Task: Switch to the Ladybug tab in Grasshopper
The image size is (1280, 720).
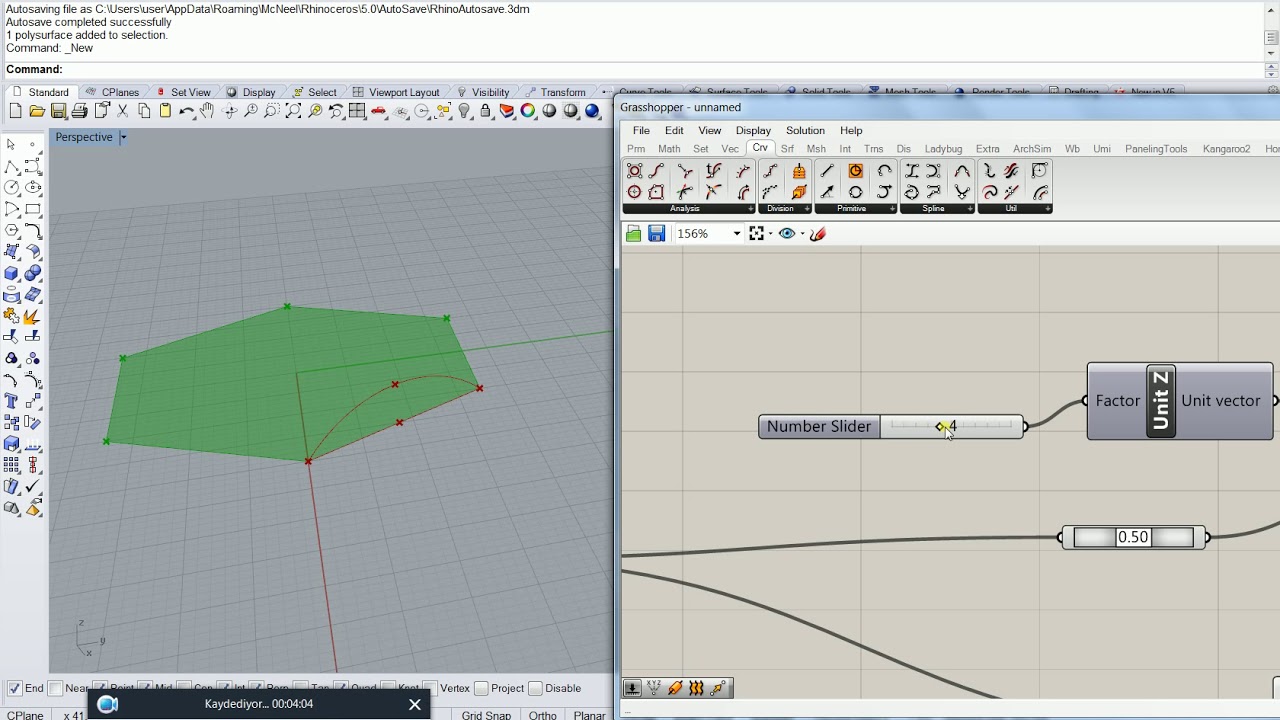Action: [x=943, y=149]
